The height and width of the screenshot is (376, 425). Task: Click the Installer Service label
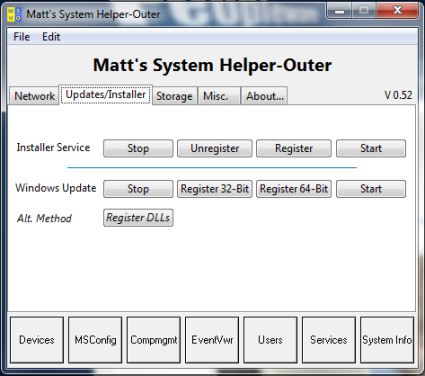[x=53, y=147]
